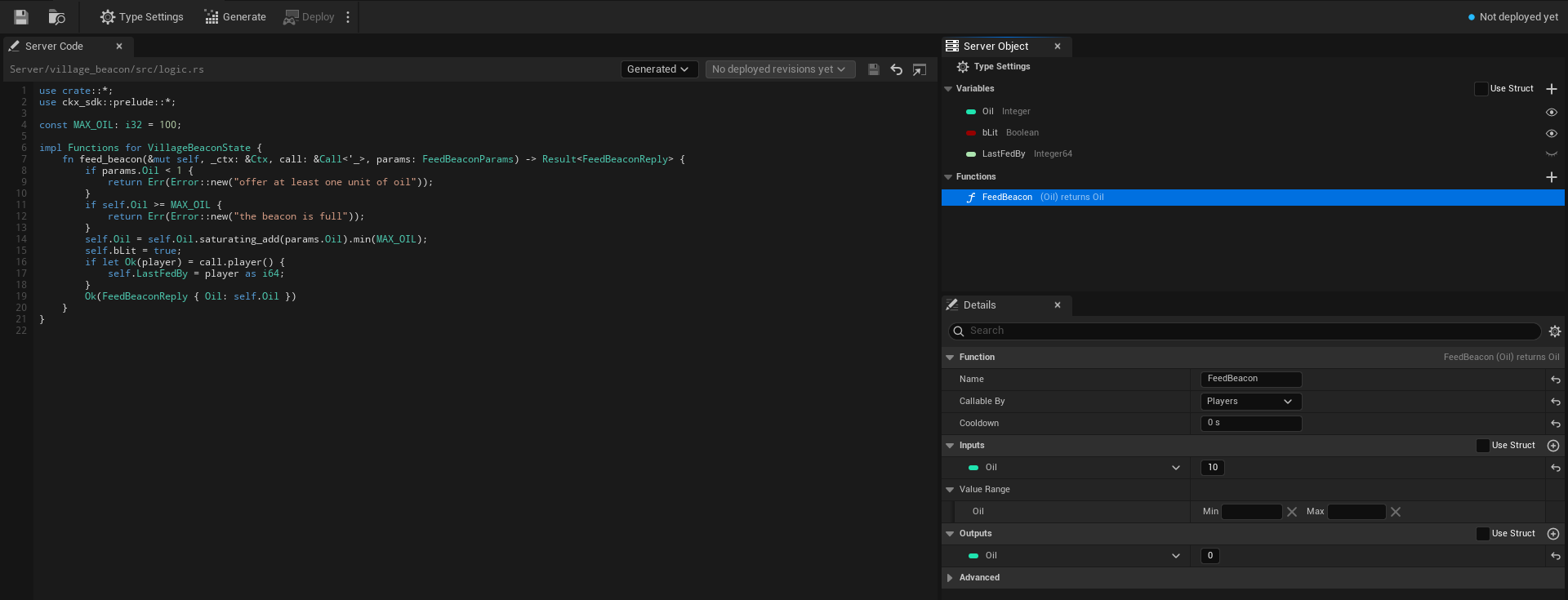Add a new function with the plus icon
The image size is (1568, 600).
[x=1552, y=177]
